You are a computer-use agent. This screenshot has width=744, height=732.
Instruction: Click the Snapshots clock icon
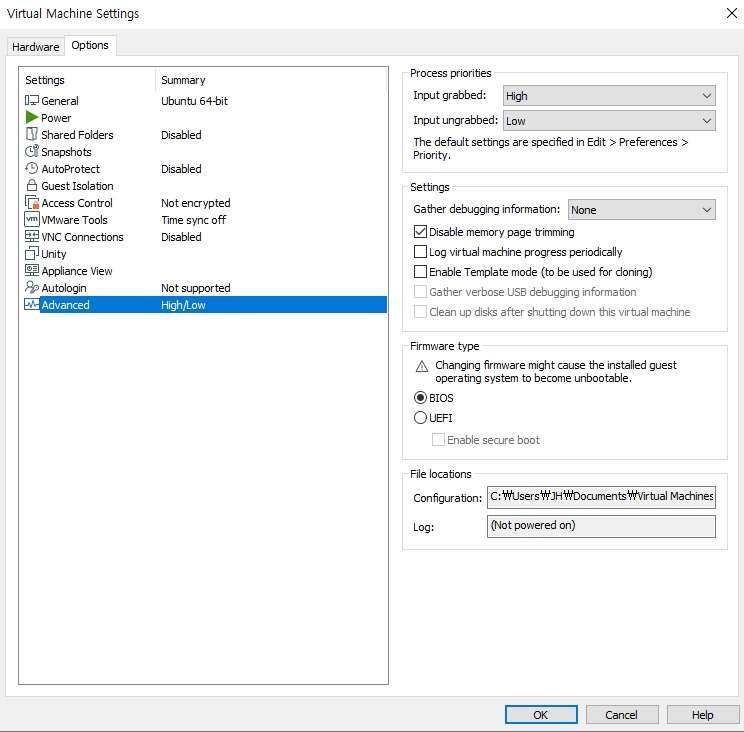(x=31, y=151)
